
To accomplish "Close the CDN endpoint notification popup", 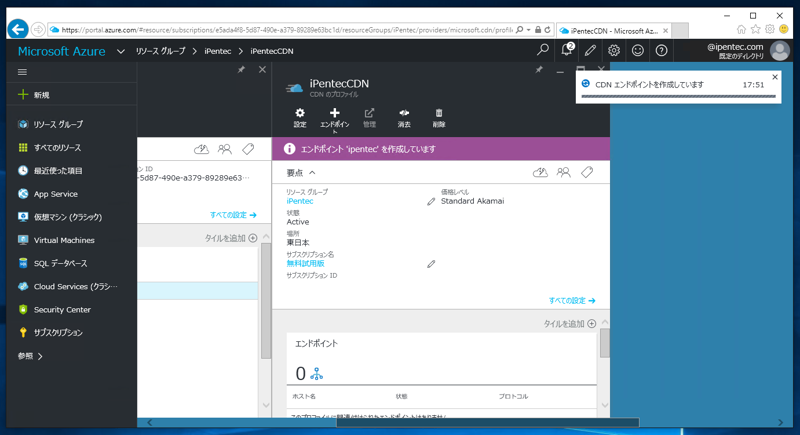I will pyautogui.click(x=775, y=77).
